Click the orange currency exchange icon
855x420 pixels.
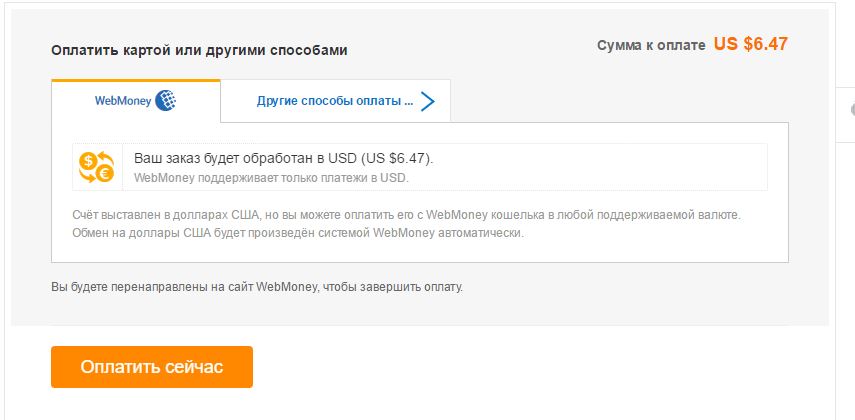[97, 167]
